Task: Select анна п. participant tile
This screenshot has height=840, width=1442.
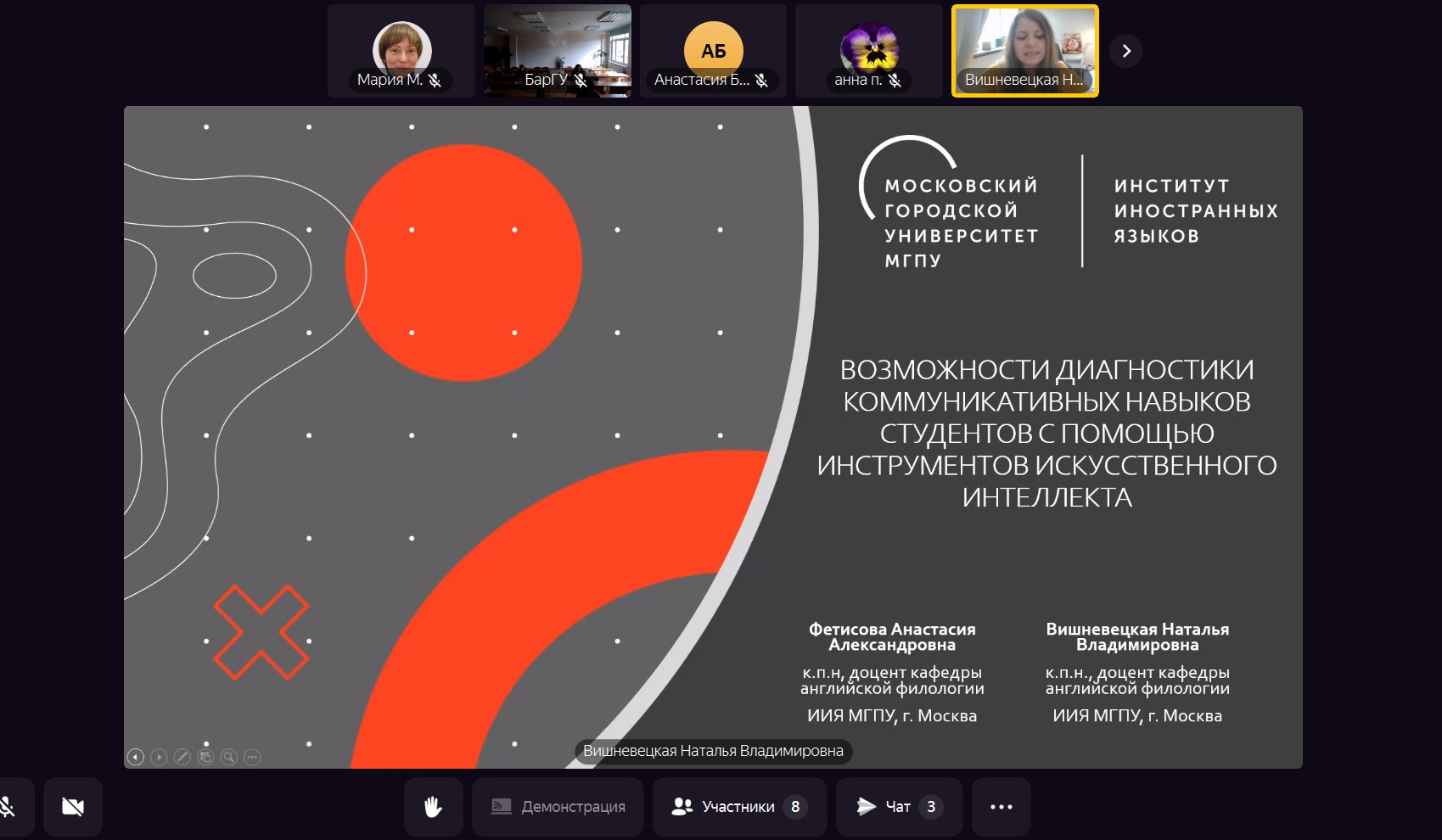Action: pyautogui.click(x=869, y=51)
